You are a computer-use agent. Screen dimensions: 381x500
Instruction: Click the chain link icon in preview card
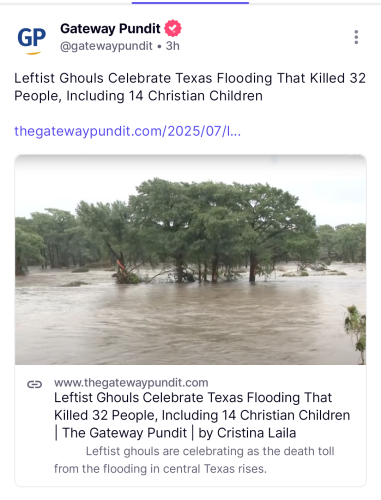[x=34, y=384]
